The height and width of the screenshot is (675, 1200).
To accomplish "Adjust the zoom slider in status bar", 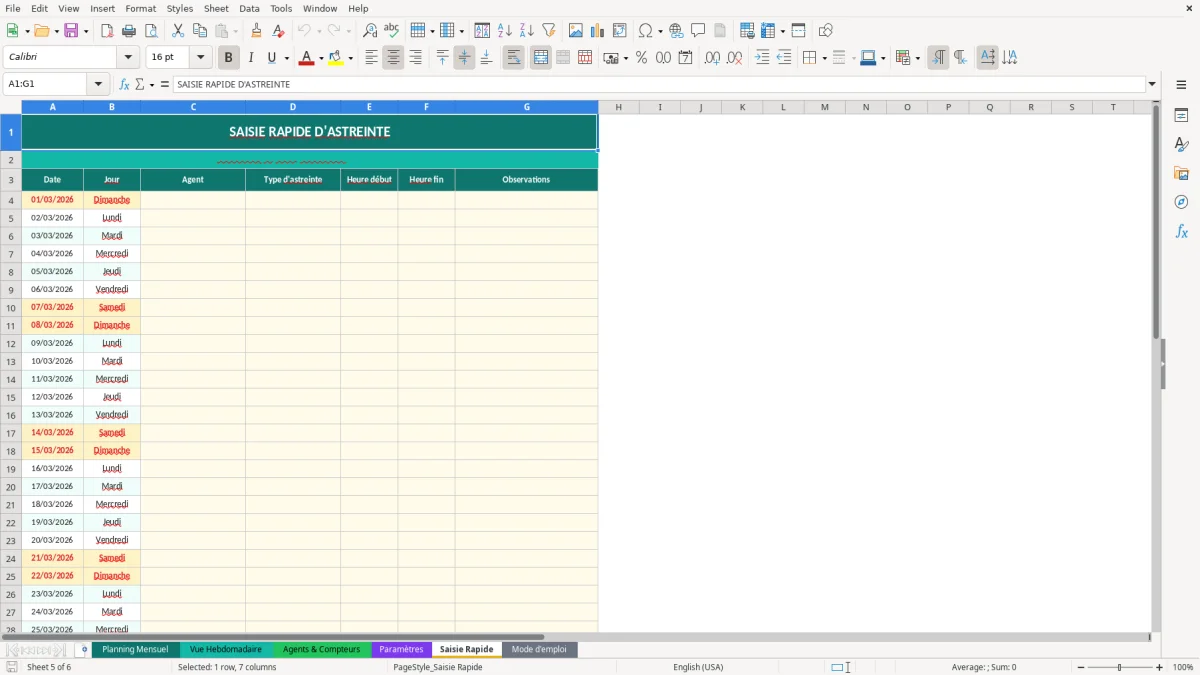I will point(1119,667).
